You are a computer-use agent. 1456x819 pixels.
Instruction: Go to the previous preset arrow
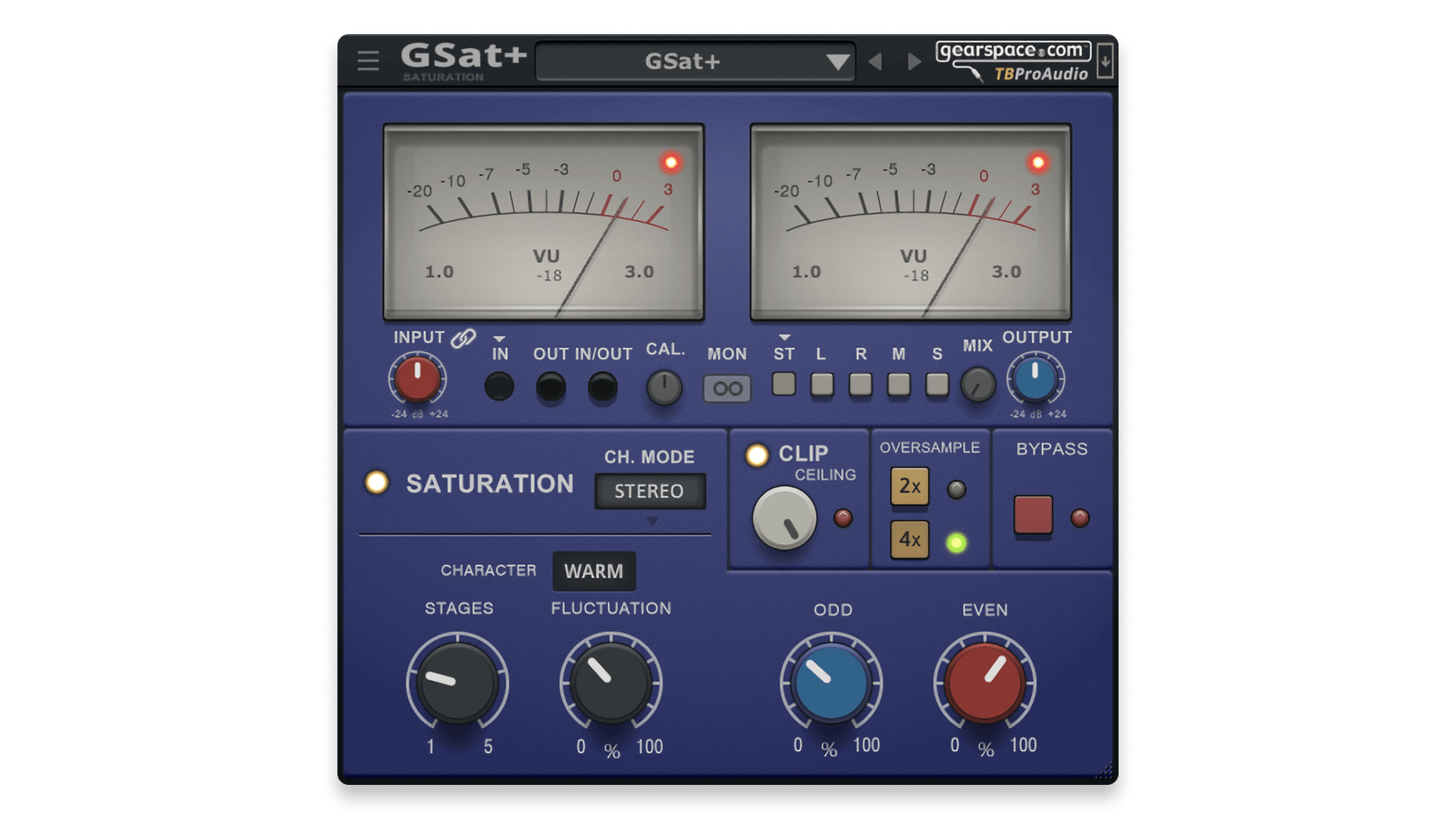coord(875,61)
